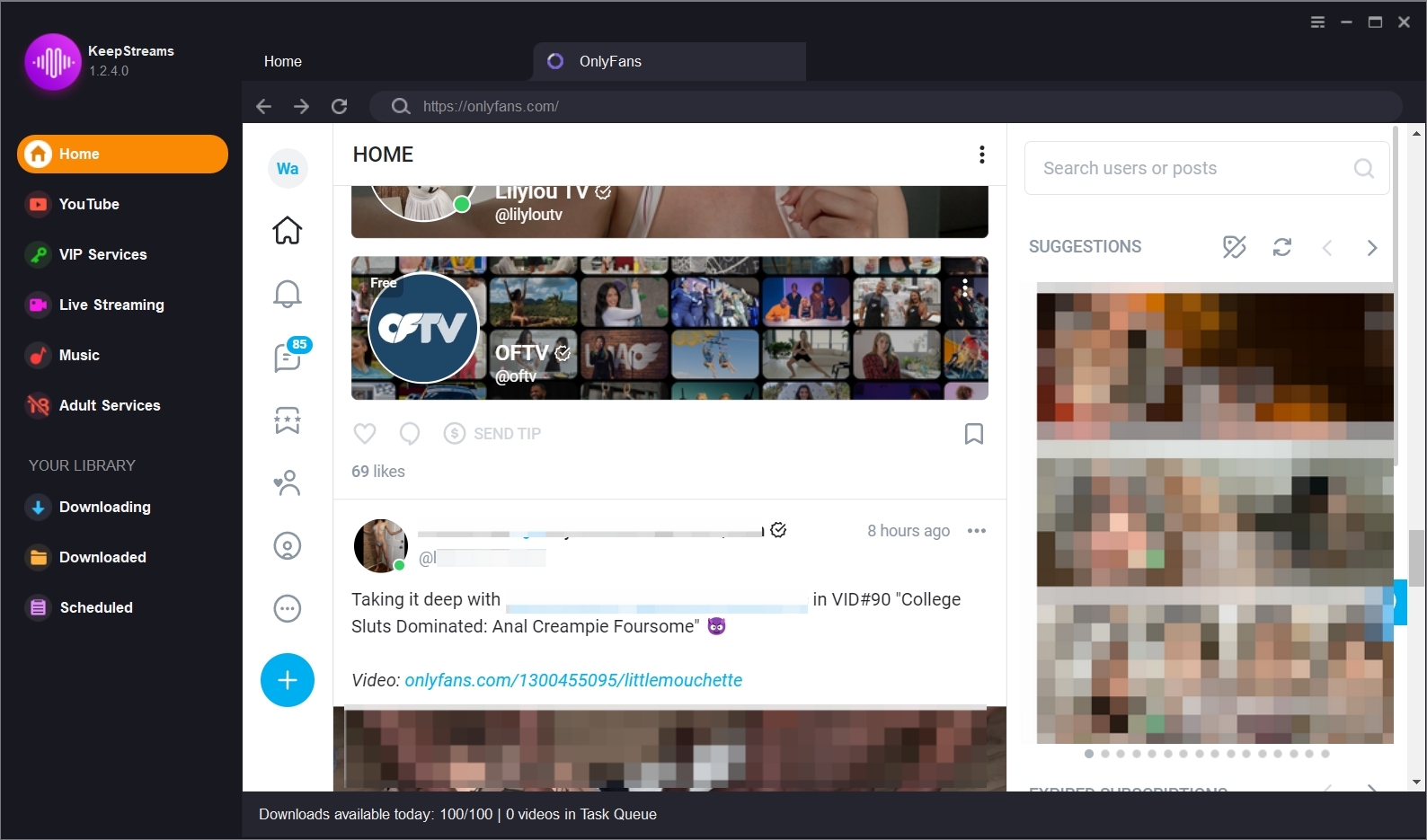Open the Home item in KeepStreams sidebar
The image size is (1427, 840).
tap(122, 154)
